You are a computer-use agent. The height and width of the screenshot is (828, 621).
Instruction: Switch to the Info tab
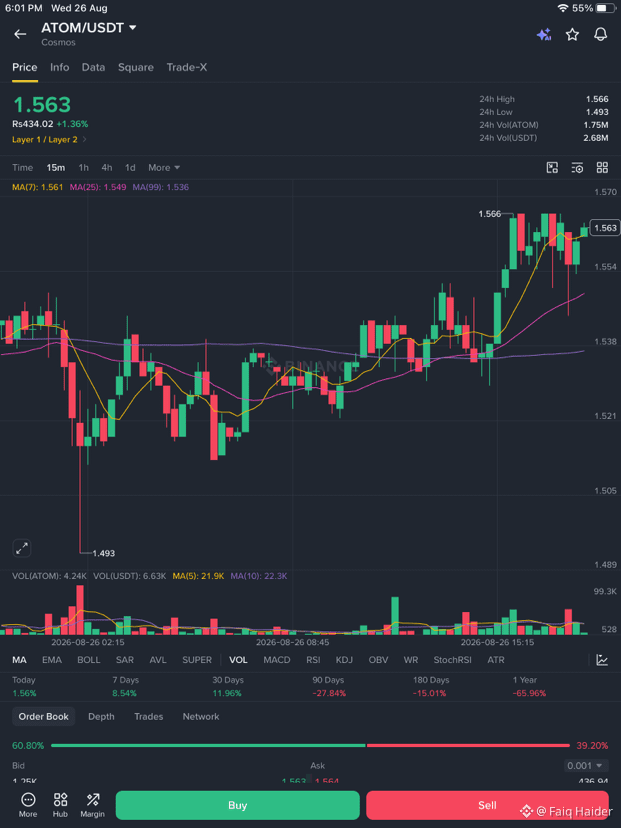click(x=60, y=67)
